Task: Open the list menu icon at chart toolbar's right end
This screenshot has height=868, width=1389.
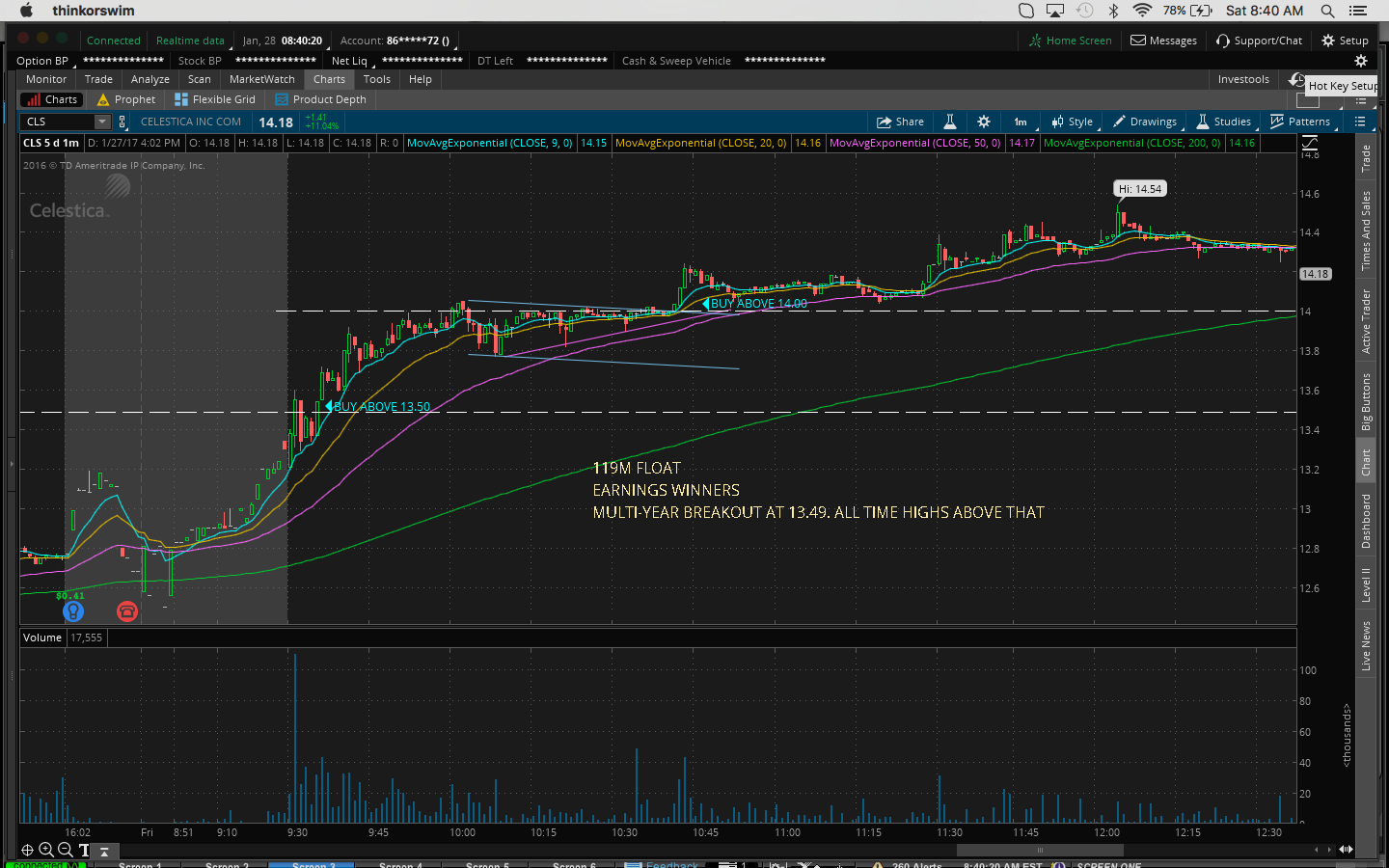Action: coord(1360,122)
